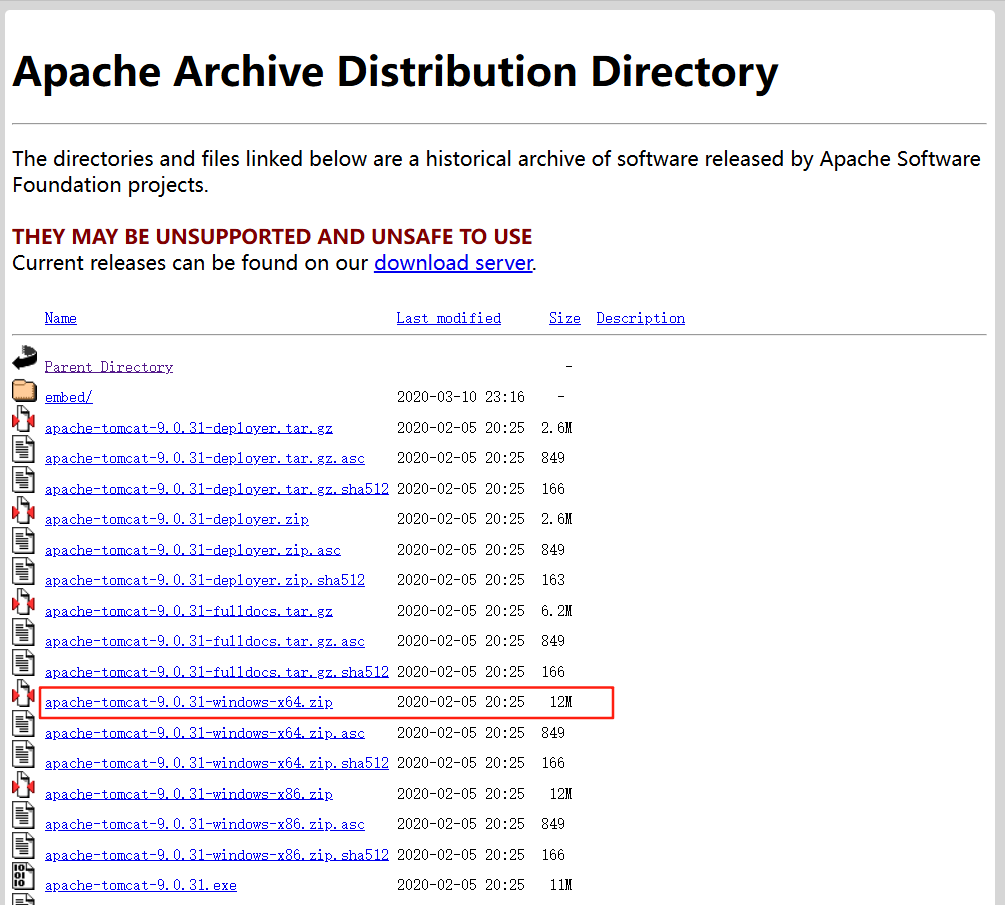Open apache-tomcat-9.0.31-deployer.tar.gz.sha512 link
This screenshot has width=1005, height=905.
217,489
